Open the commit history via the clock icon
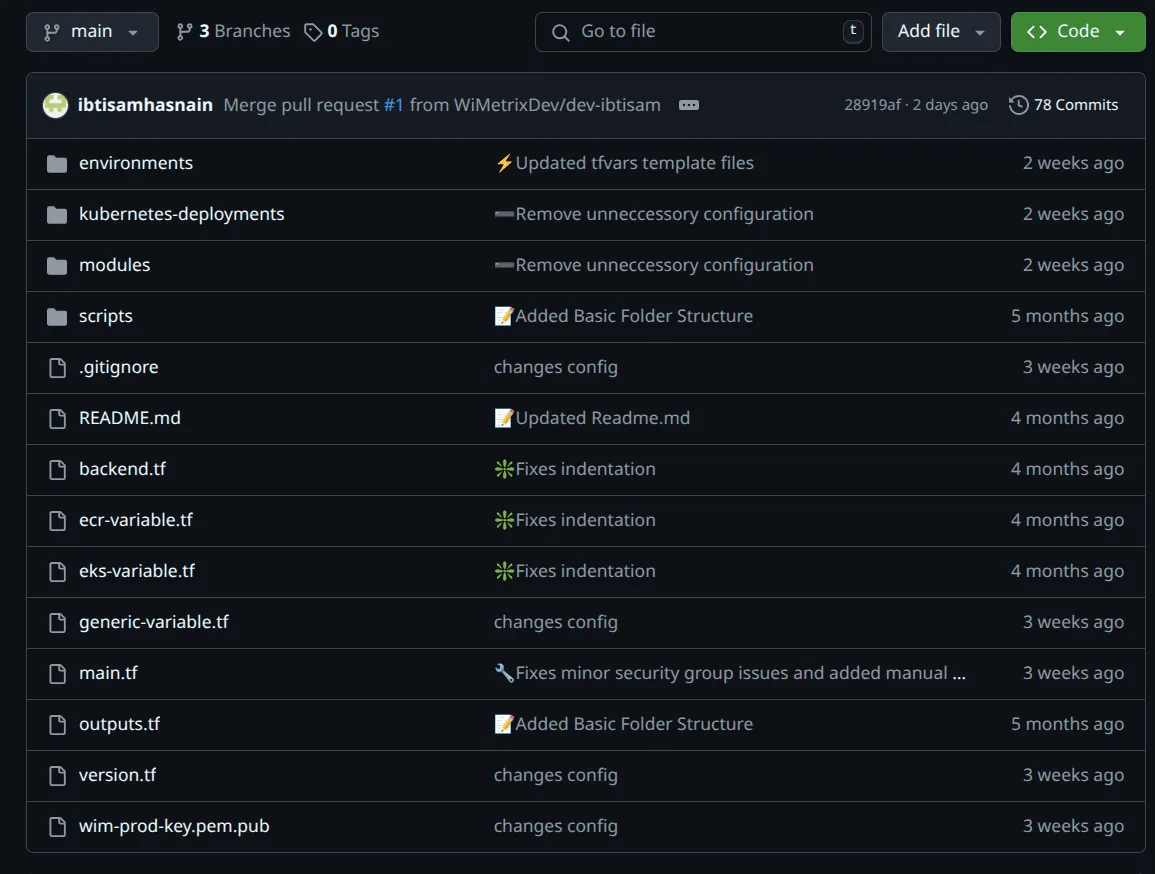This screenshot has height=874, width=1155. click(1019, 104)
